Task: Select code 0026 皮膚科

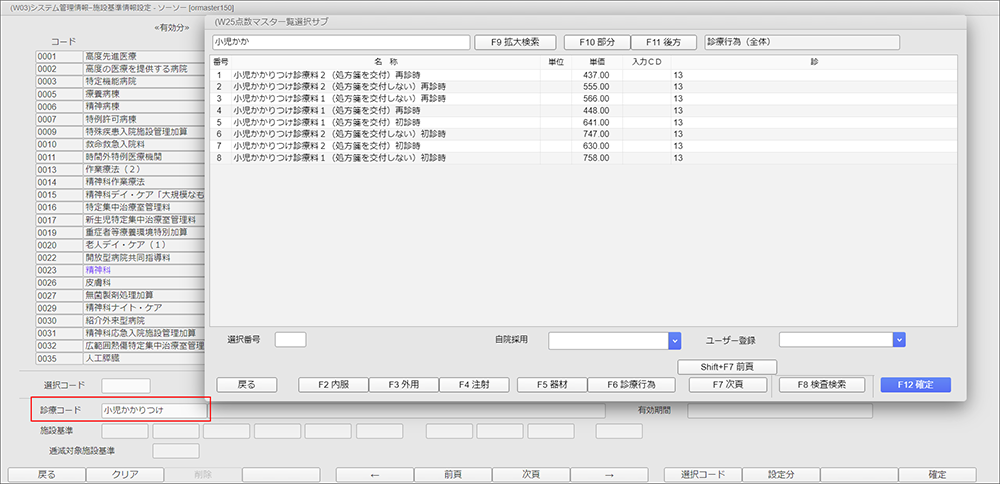Action: 120,282
